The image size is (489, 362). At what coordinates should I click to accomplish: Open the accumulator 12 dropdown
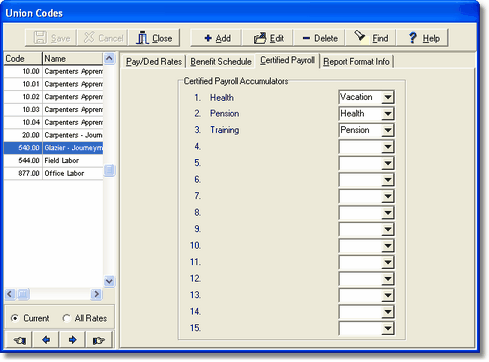coord(388,279)
